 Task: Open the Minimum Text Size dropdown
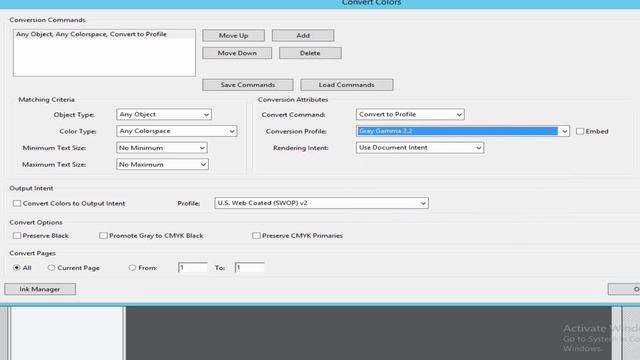click(162, 148)
